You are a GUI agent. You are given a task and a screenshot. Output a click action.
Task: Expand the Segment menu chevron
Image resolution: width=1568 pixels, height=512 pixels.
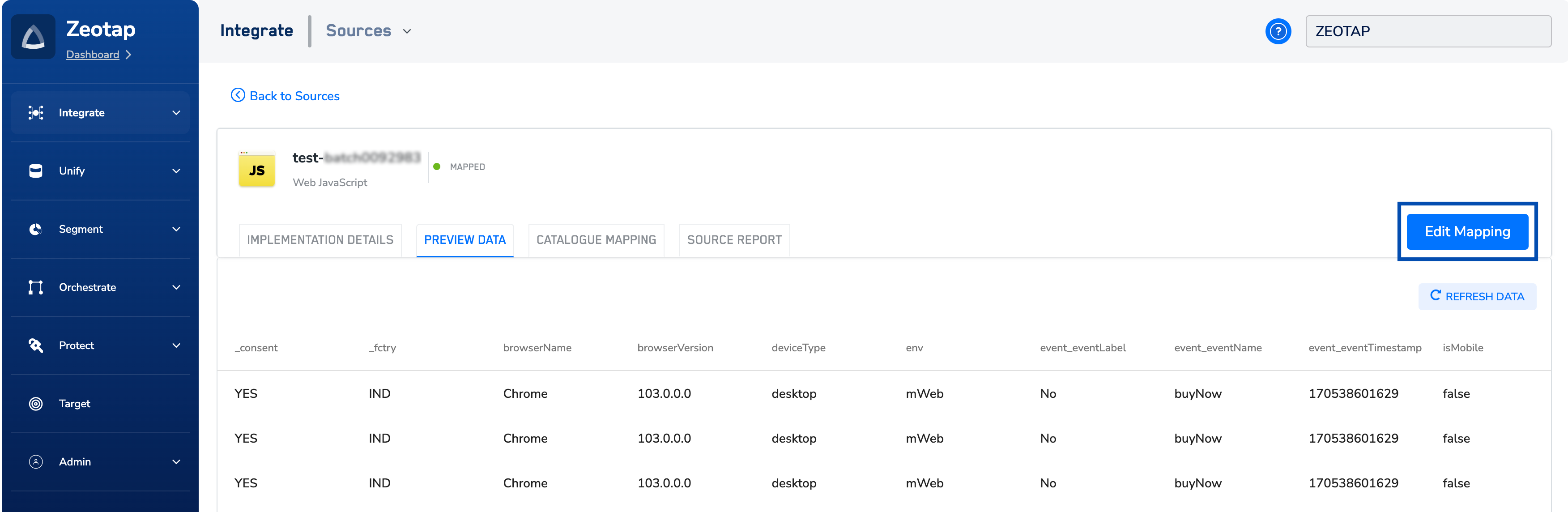176,230
